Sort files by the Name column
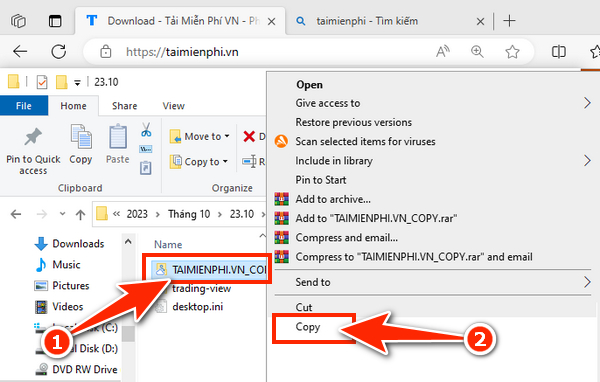This screenshot has height=382, width=600. (x=168, y=245)
